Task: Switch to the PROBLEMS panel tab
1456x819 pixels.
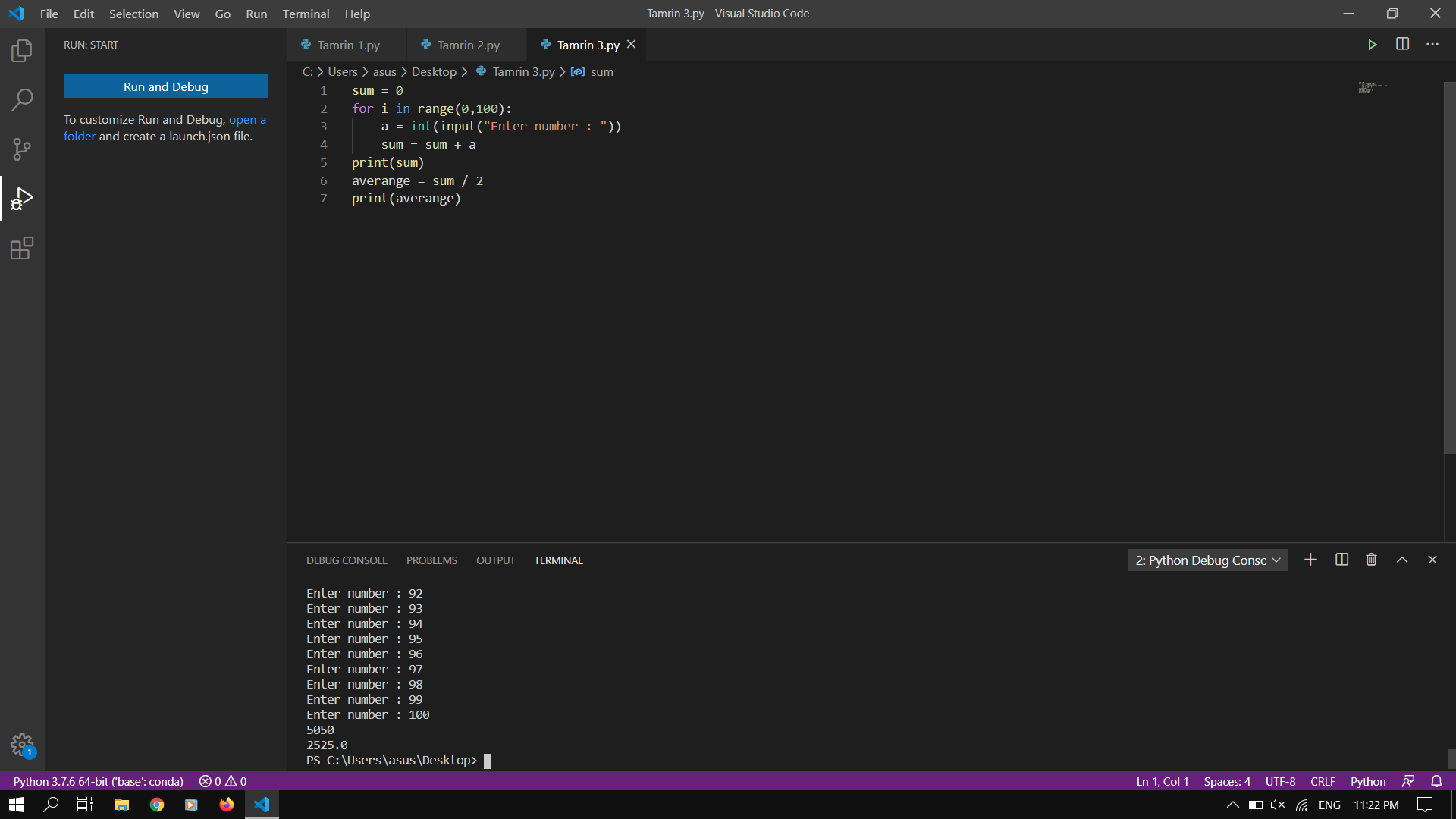Action: pos(431,560)
